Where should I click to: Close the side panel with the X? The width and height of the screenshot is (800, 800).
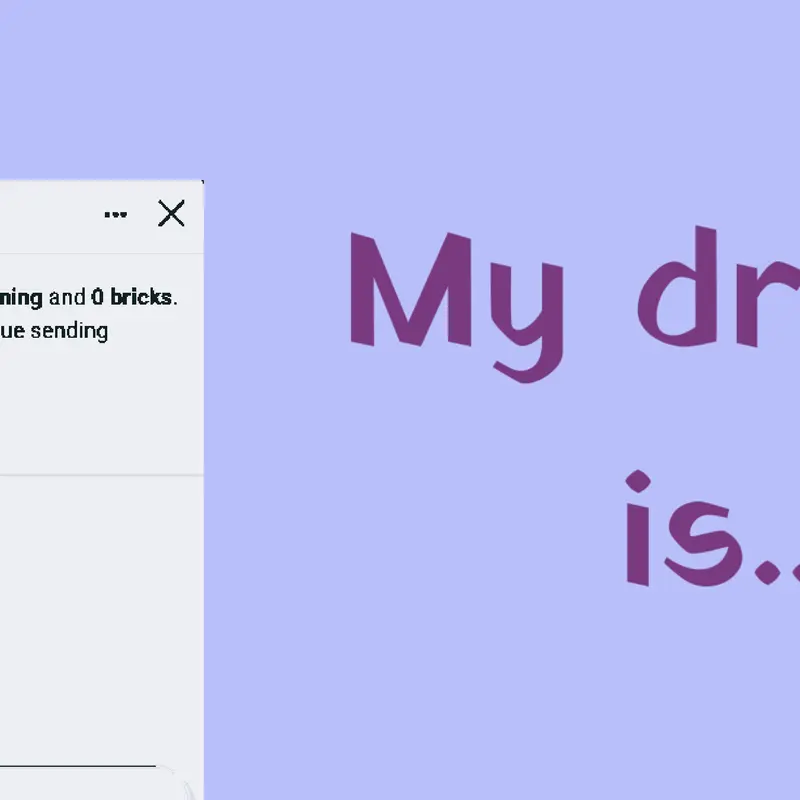[171, 213]
